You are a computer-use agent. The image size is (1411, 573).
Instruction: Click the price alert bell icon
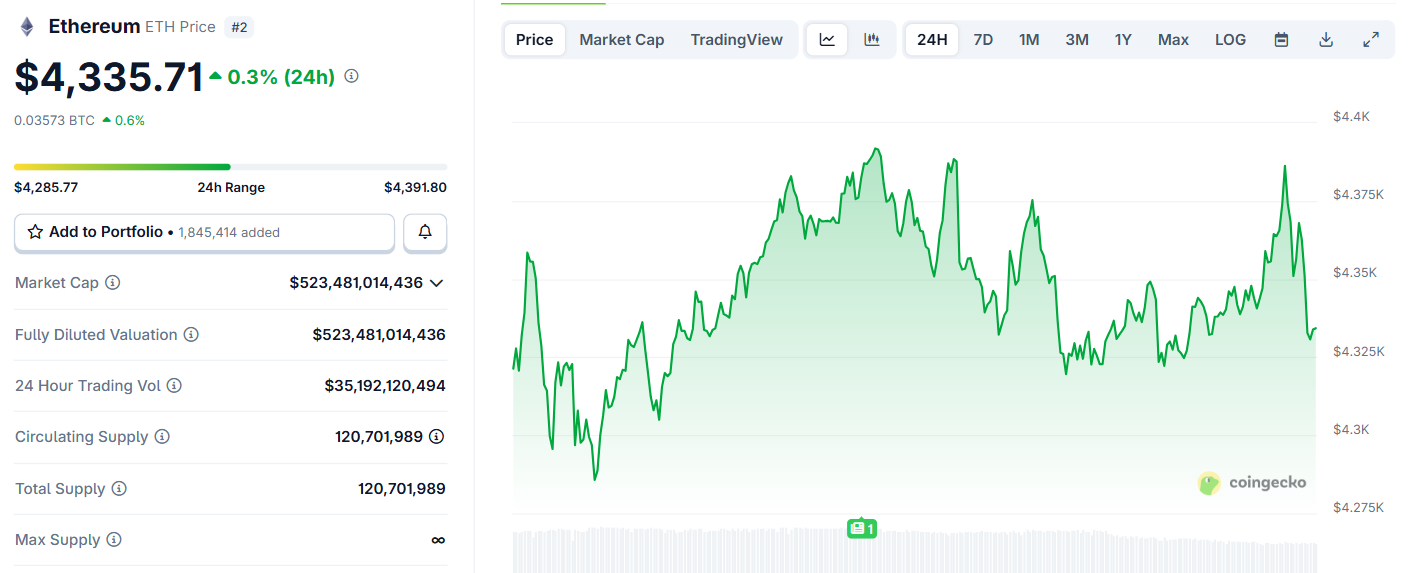point(425,232)
